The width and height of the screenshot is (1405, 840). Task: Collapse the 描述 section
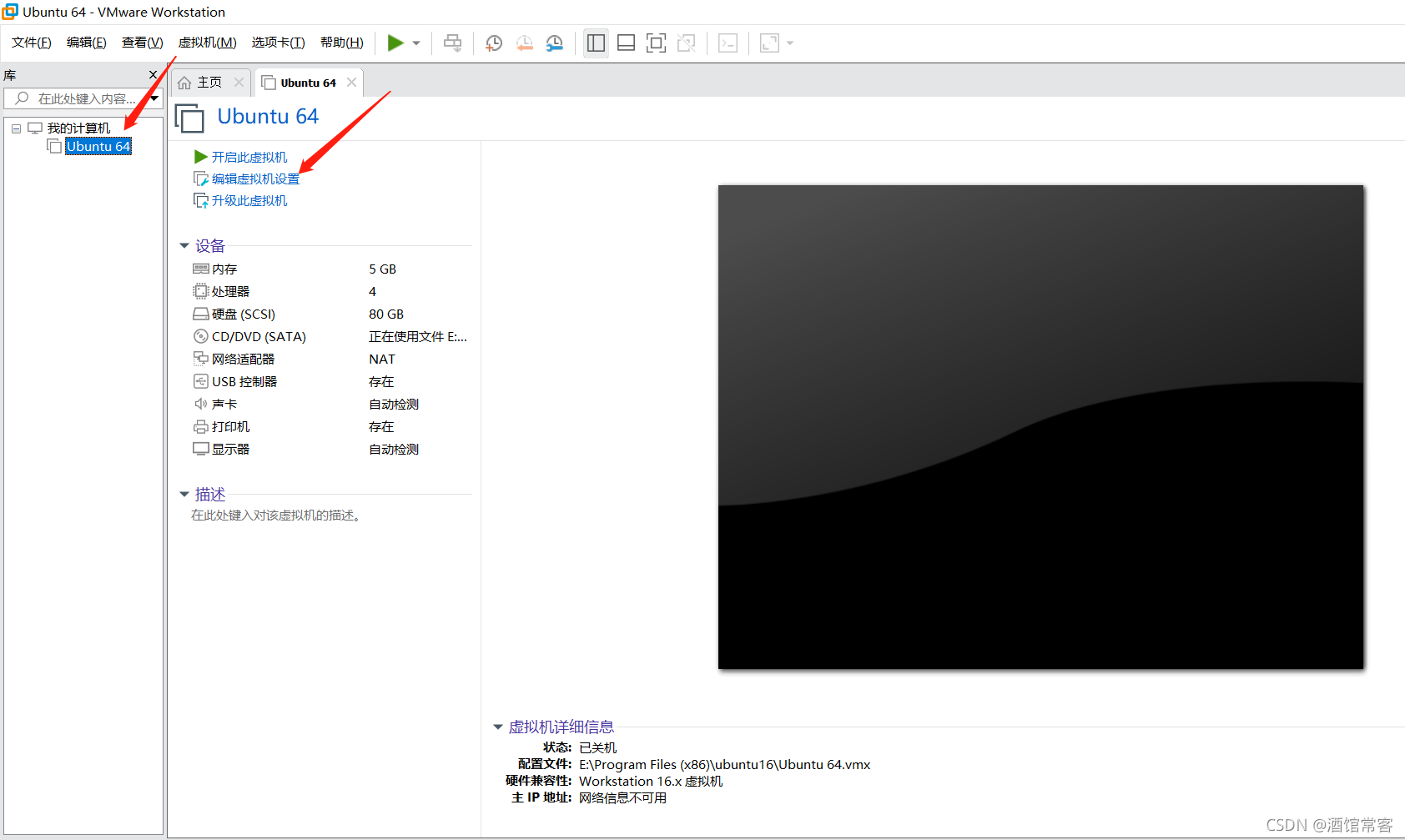[184, 495]
